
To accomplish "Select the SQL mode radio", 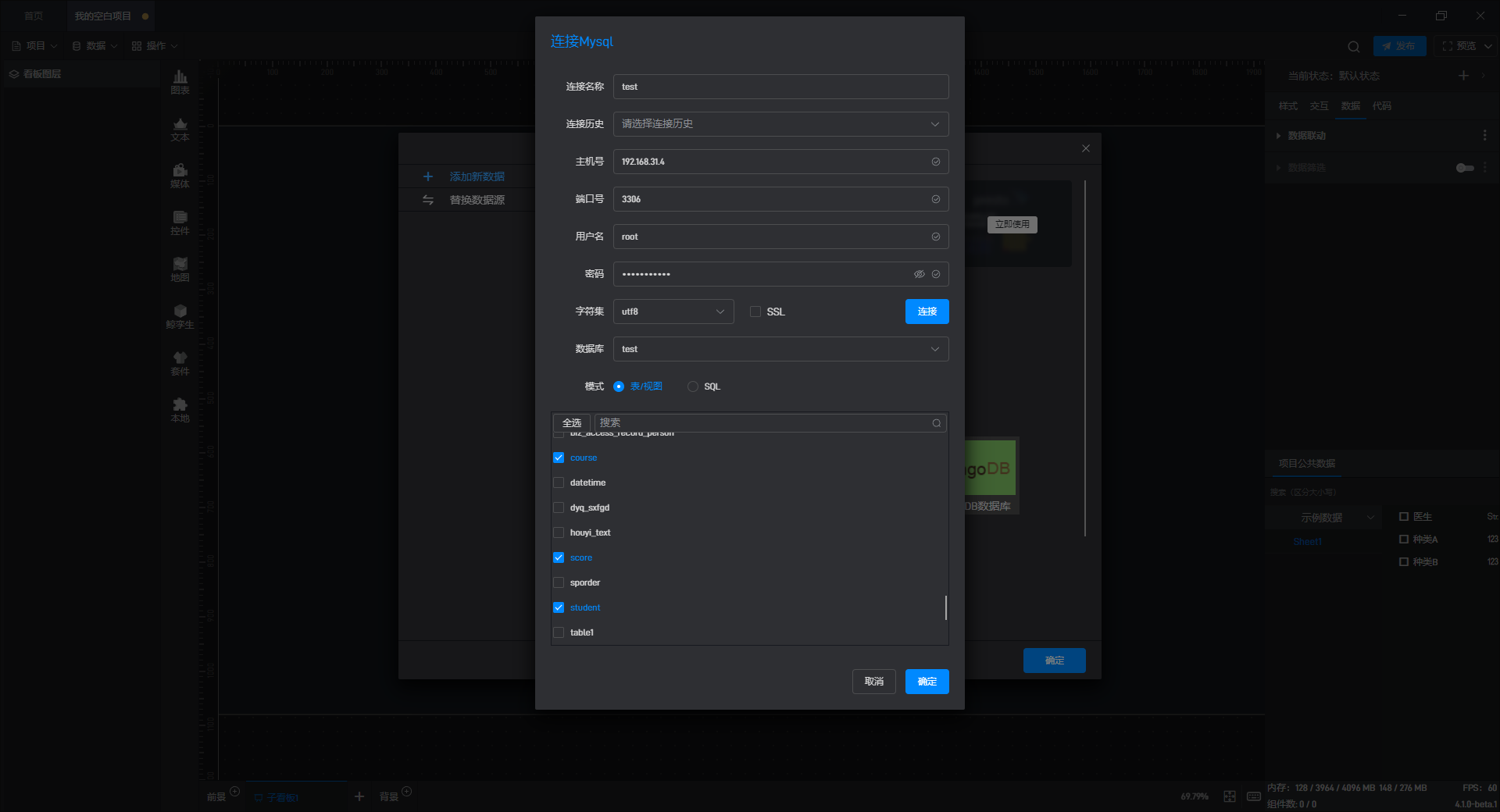I will 693,386.
